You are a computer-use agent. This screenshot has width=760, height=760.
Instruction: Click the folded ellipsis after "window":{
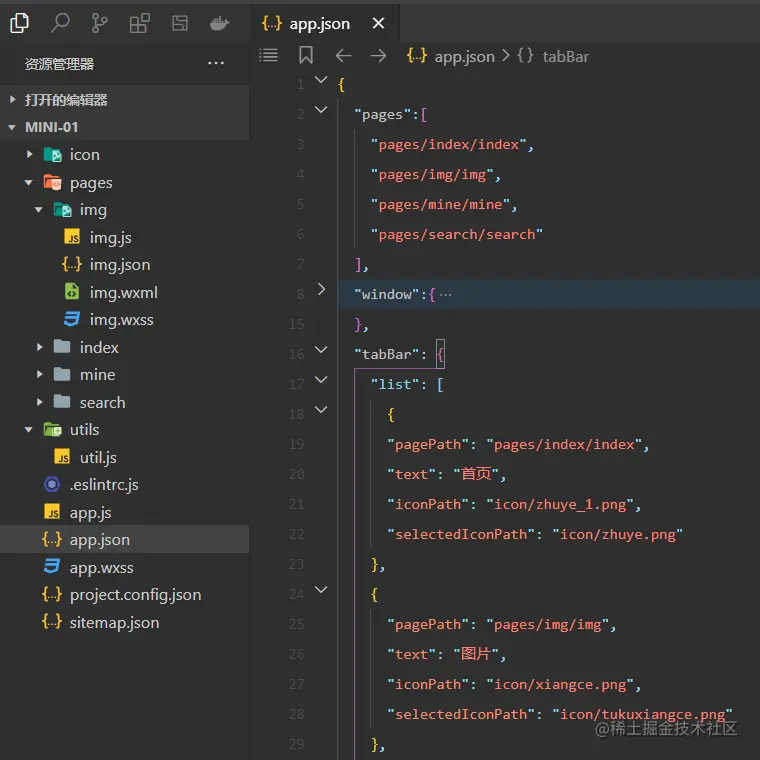click(445, 295)
